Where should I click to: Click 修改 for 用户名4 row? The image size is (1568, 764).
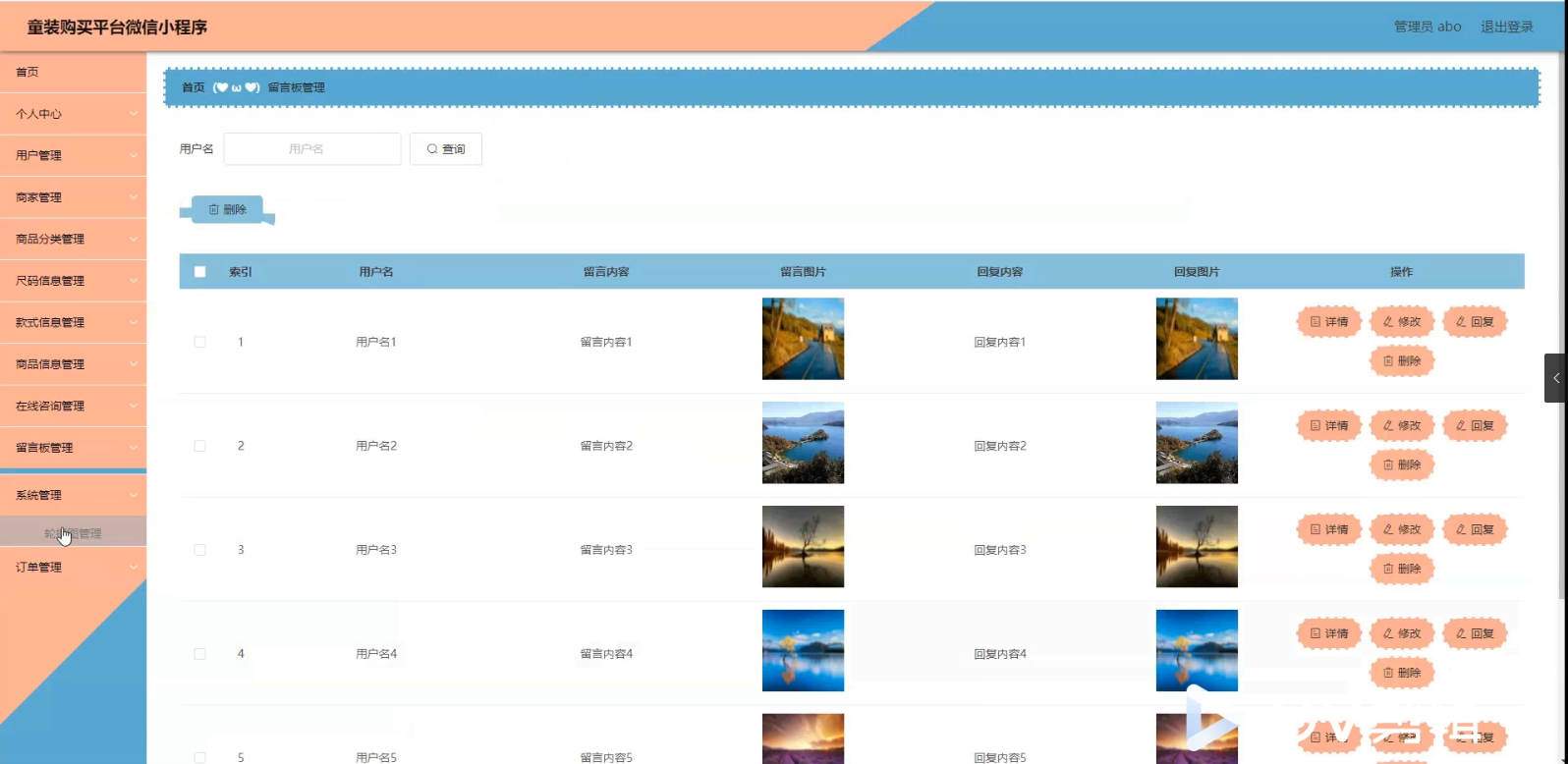(1402, 634)
